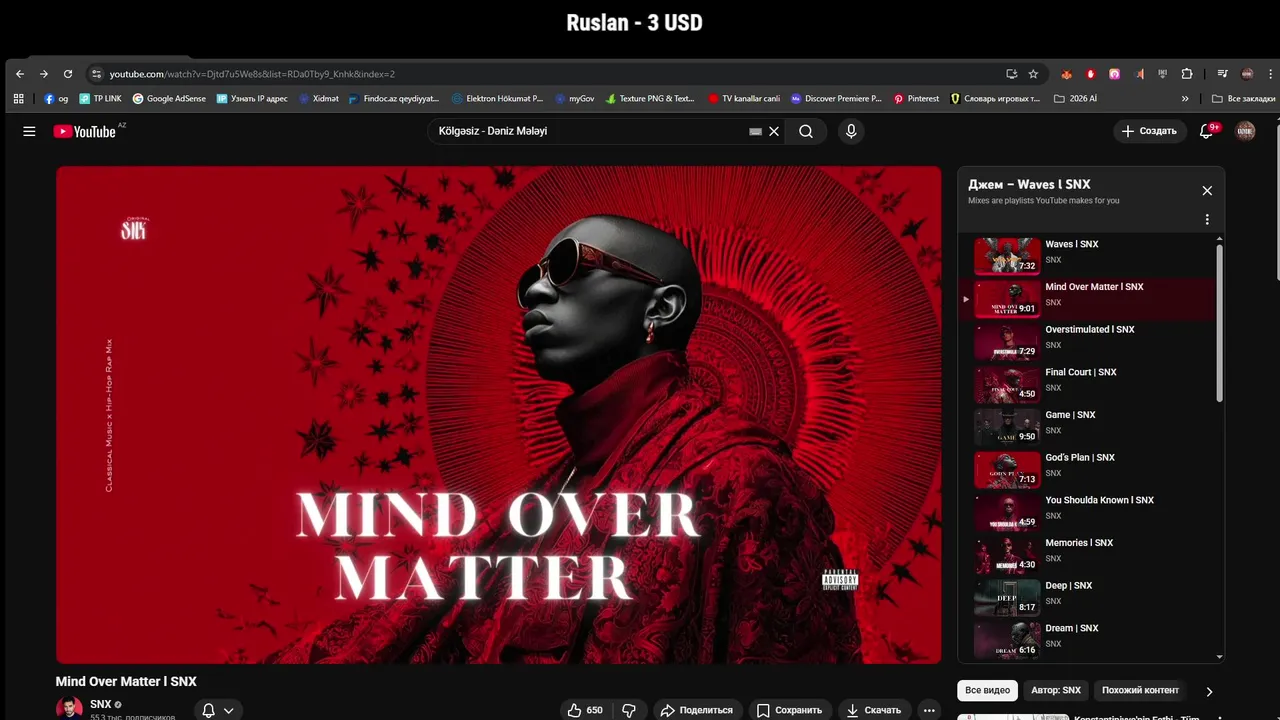
Task: Click browser back arrow
Action: click(x=19, y=74)
